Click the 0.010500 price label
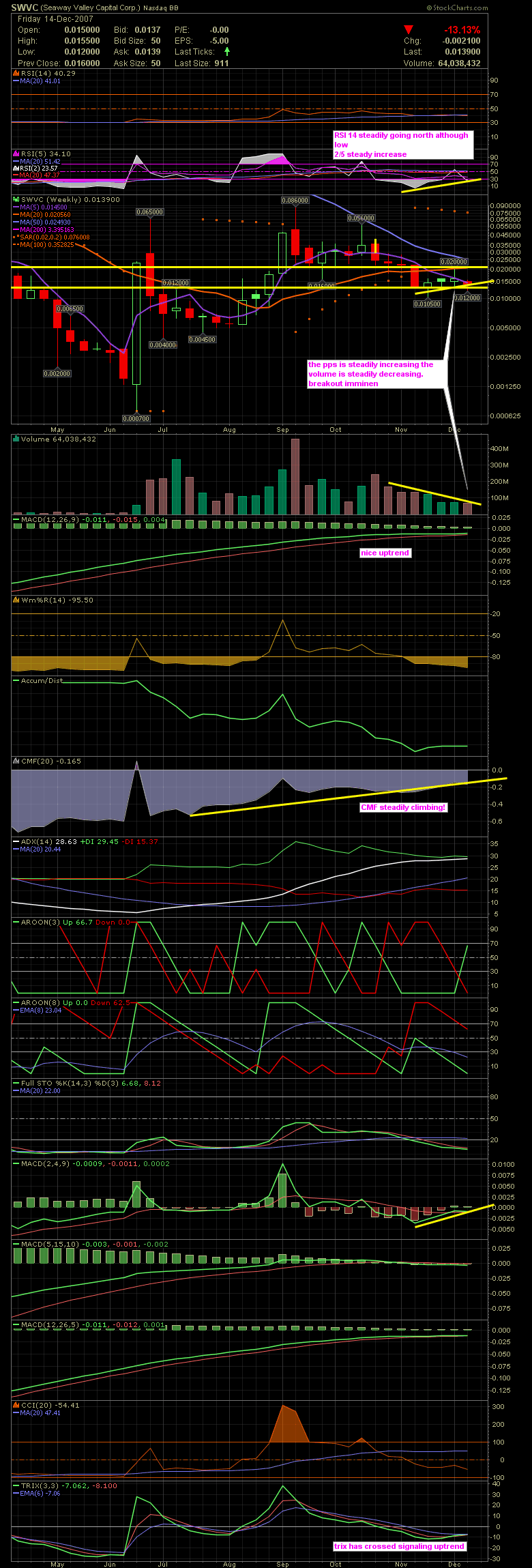 point(427,304)
